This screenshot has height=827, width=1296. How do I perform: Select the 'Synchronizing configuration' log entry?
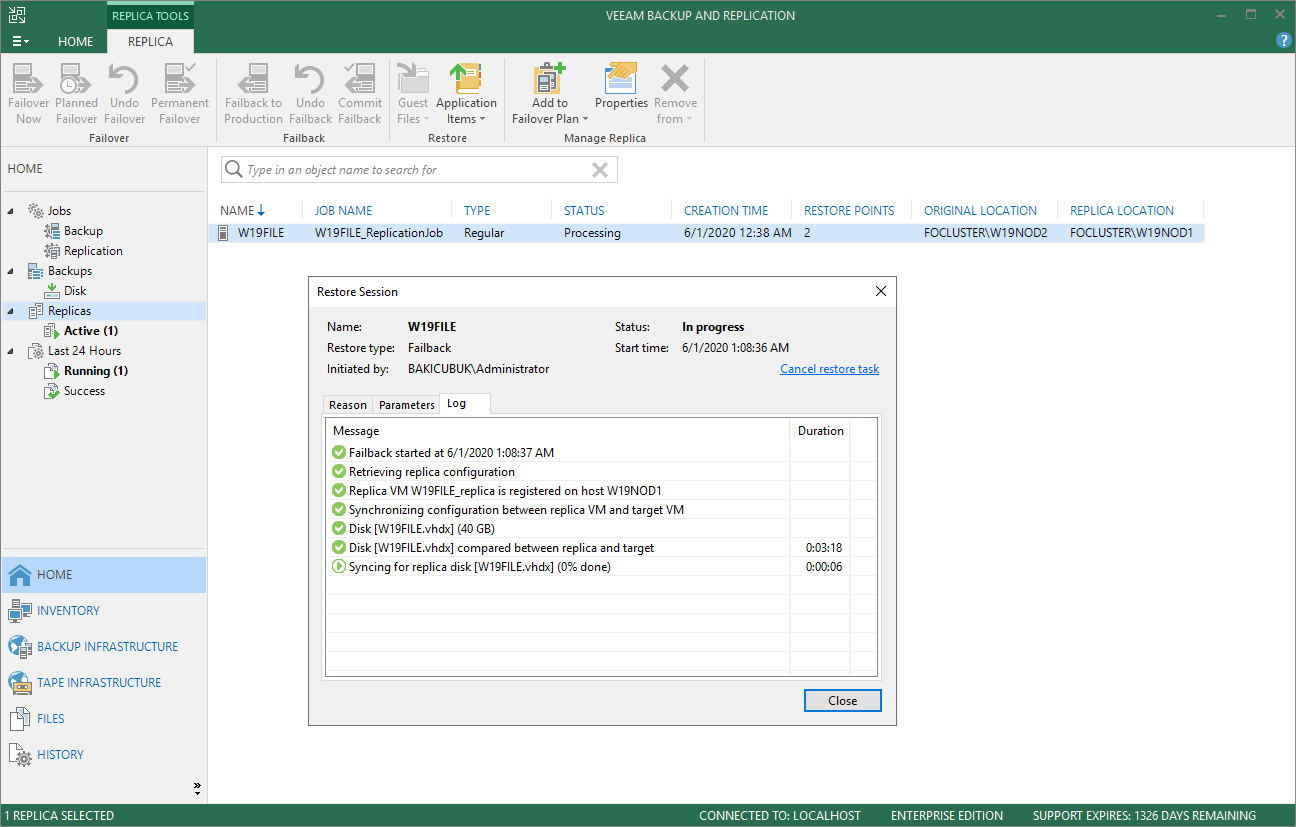(601, 510)
